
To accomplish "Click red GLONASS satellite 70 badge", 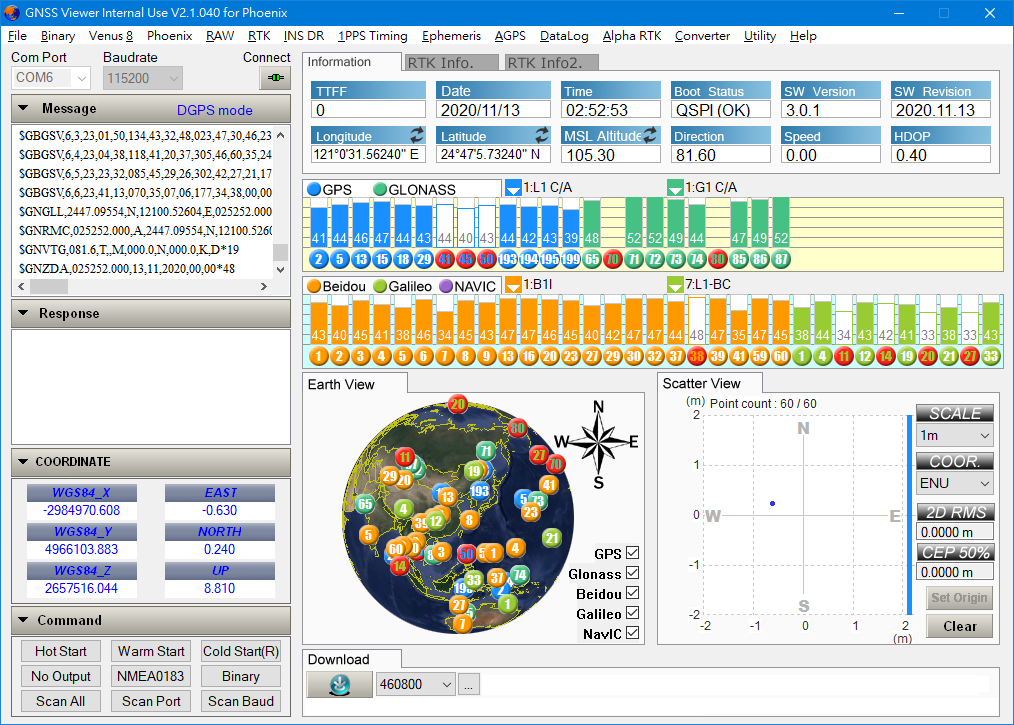I will point(613,259).
